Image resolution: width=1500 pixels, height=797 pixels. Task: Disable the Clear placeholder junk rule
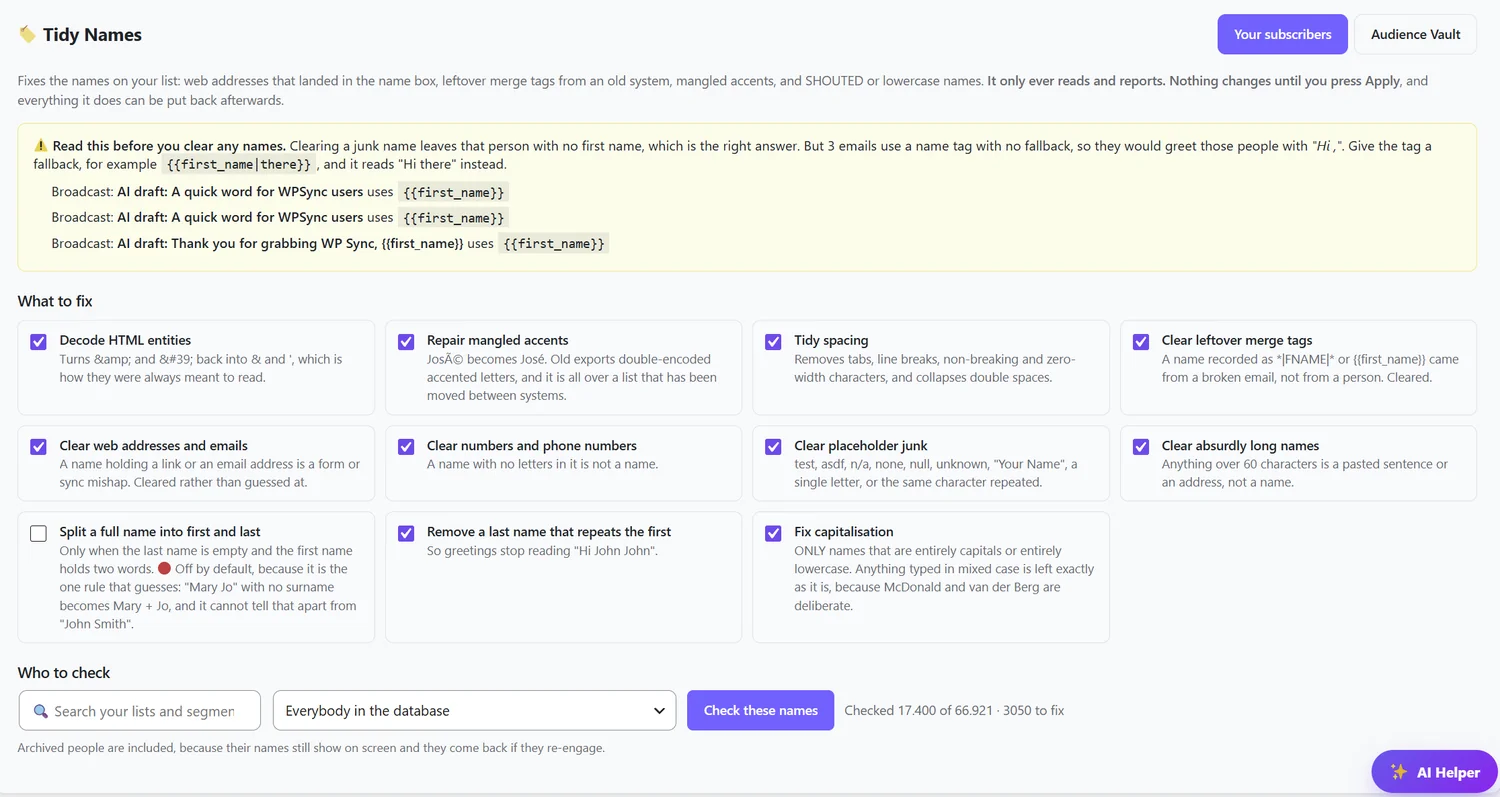pyautogui.click(x=773, y=447)
